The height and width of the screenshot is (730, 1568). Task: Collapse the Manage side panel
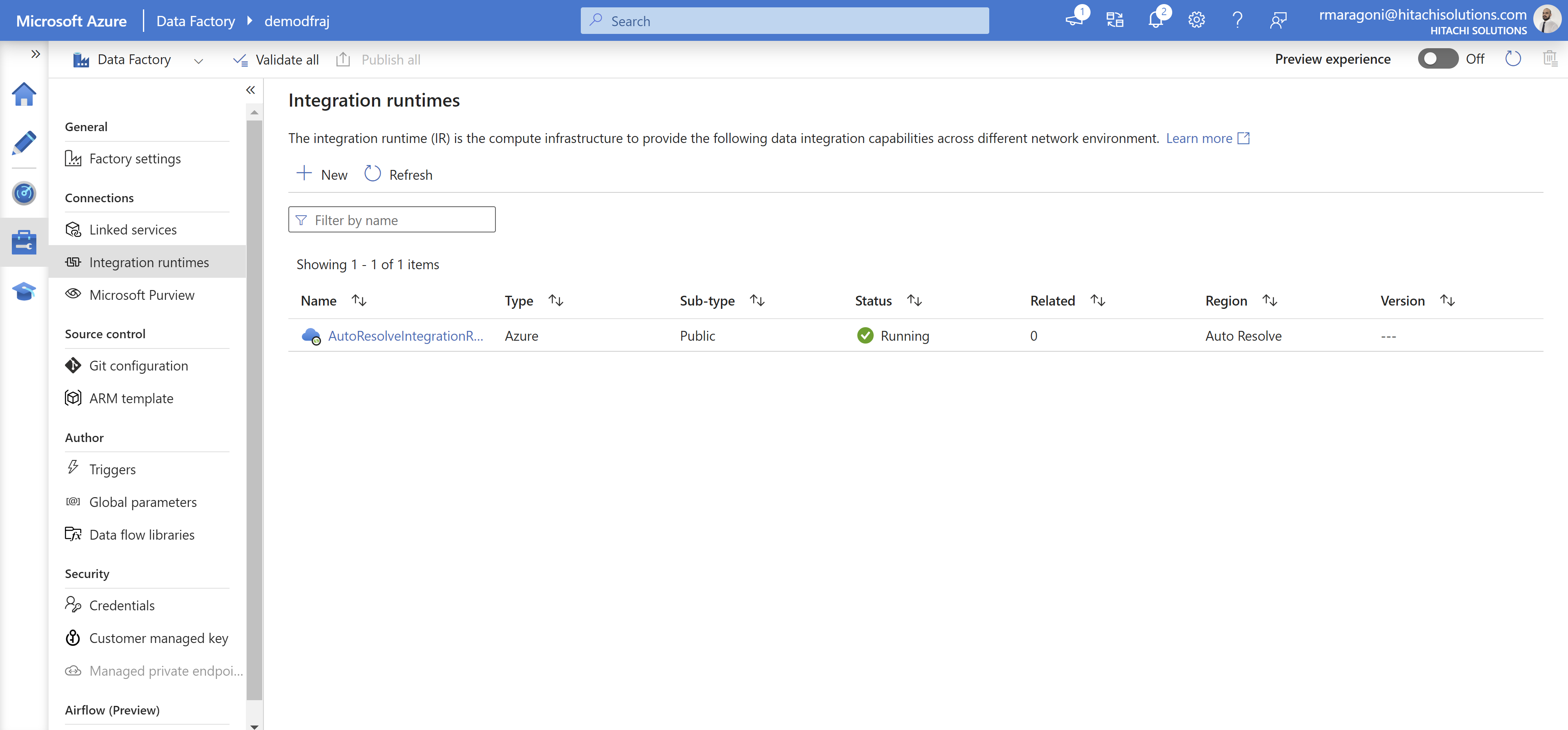pyautogui.click(x=250, y=90)
